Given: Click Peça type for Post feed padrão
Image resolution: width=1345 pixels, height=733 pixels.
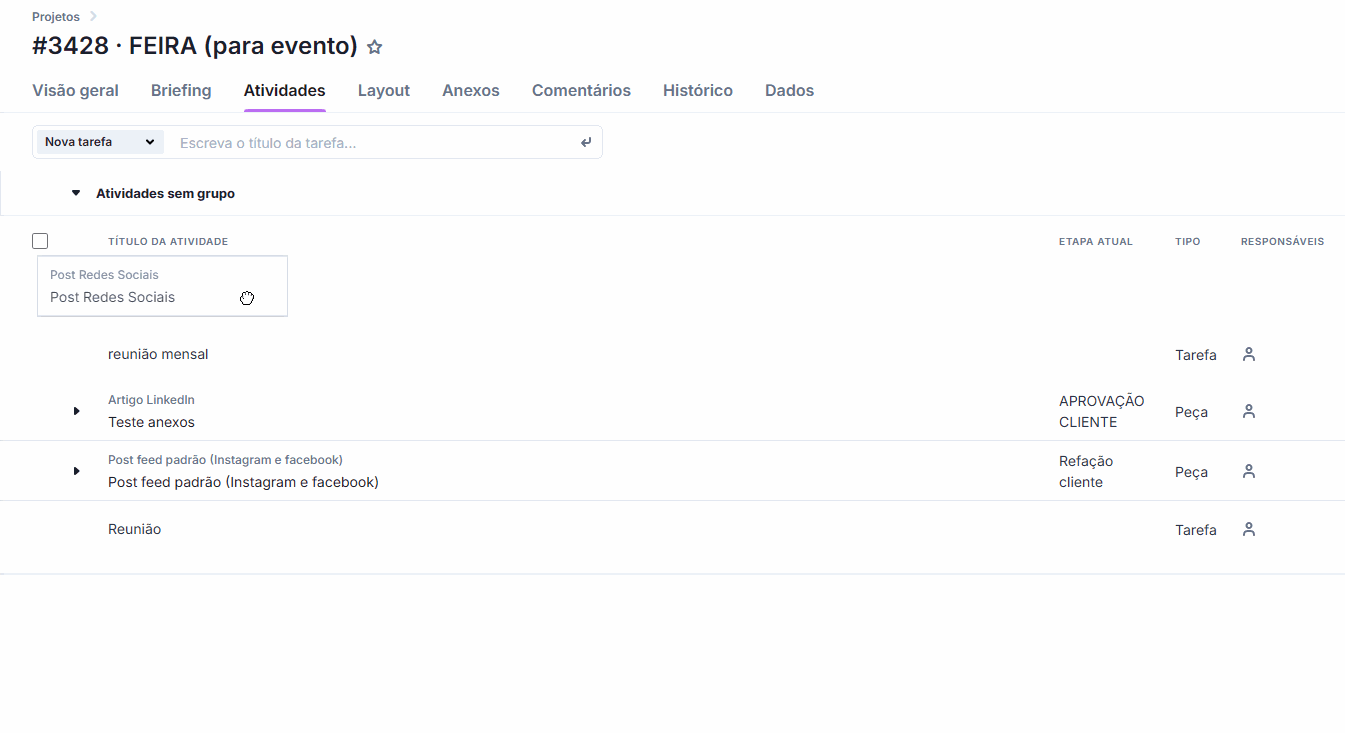Looking at the screenshot, I should click(1191, 472).
